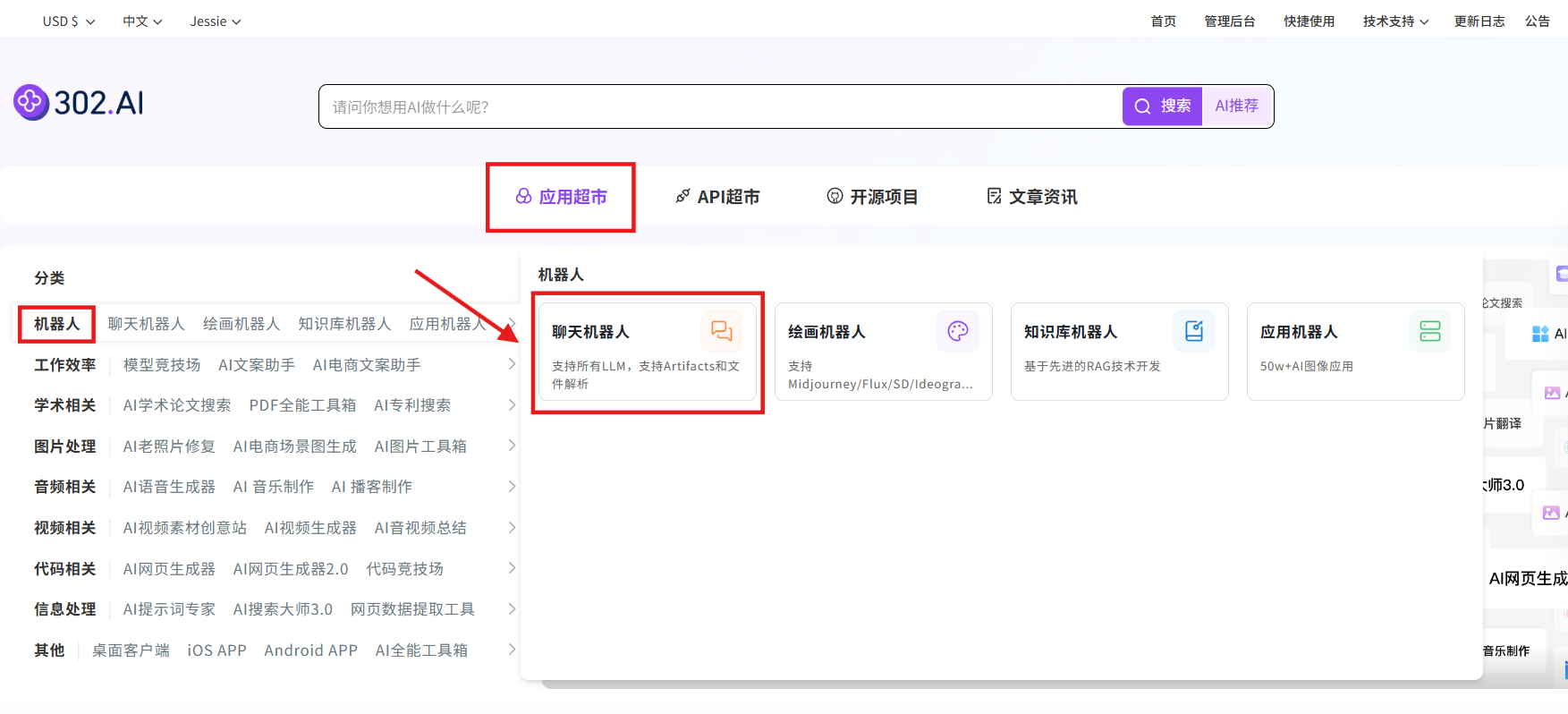Open 模型竞技场 link
The image size is (1568, 714).
tap(162, 365)
